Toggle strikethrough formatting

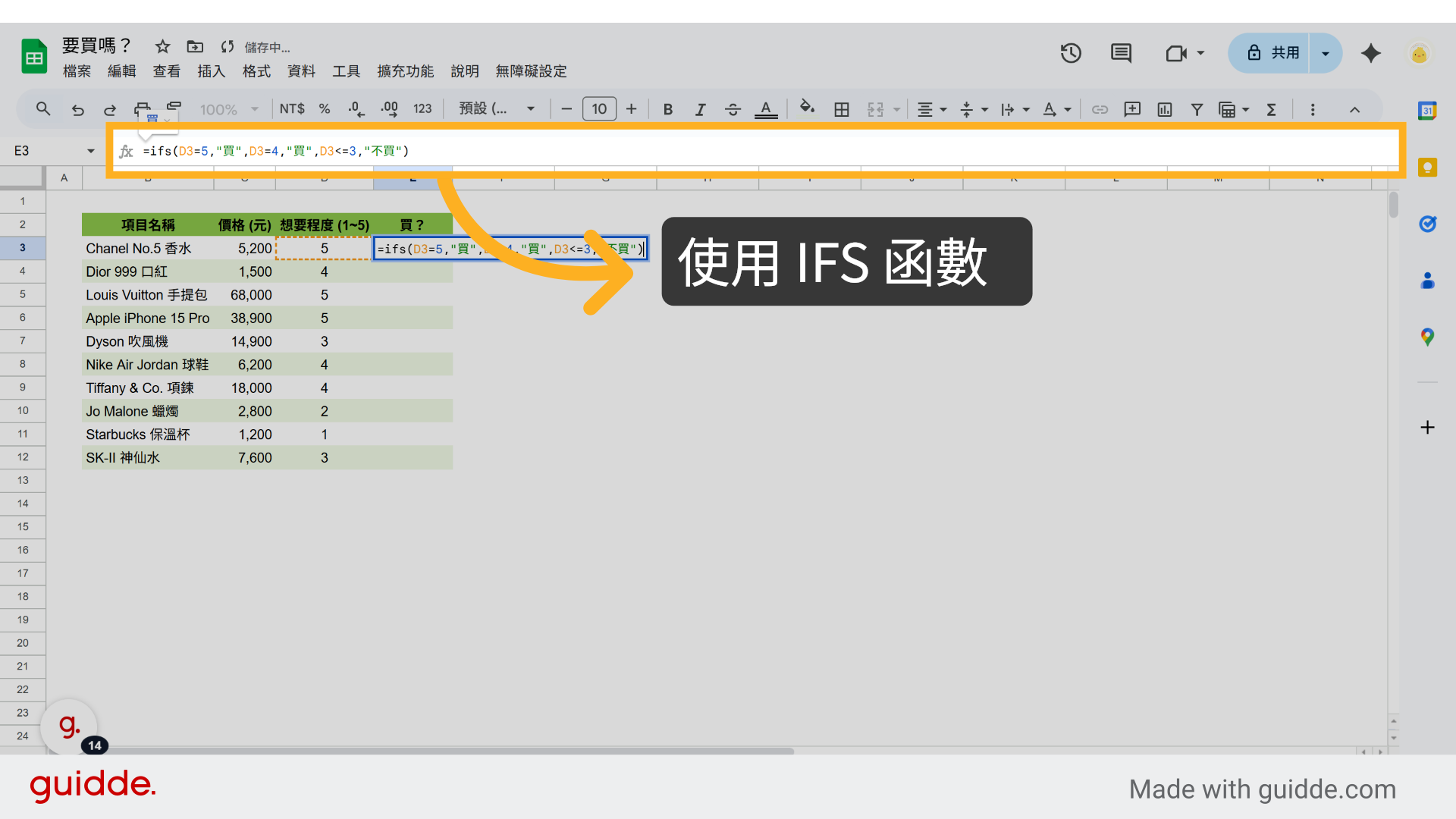pyautogui.click(x=733, y=109)
